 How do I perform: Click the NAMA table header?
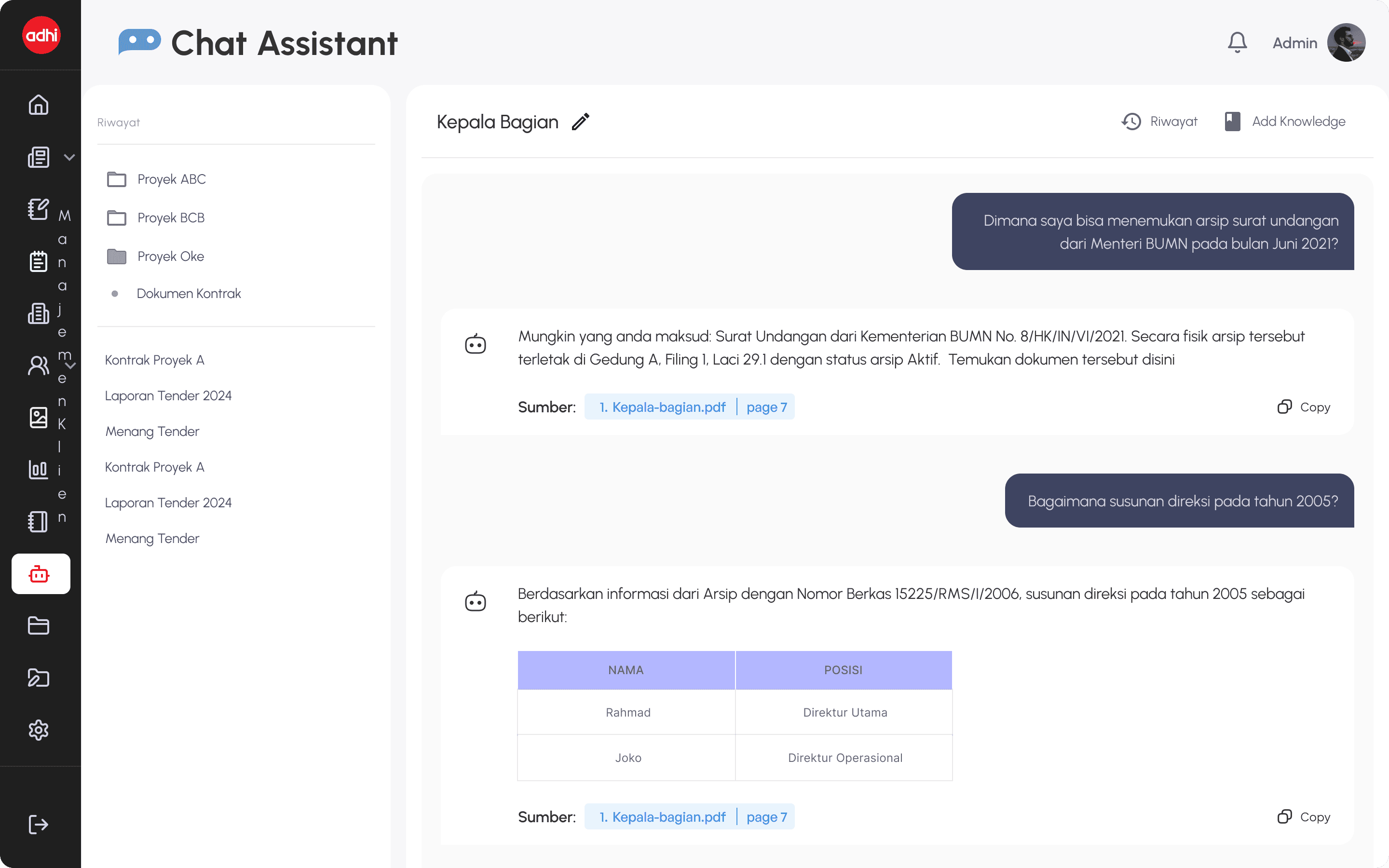(626, 670)
